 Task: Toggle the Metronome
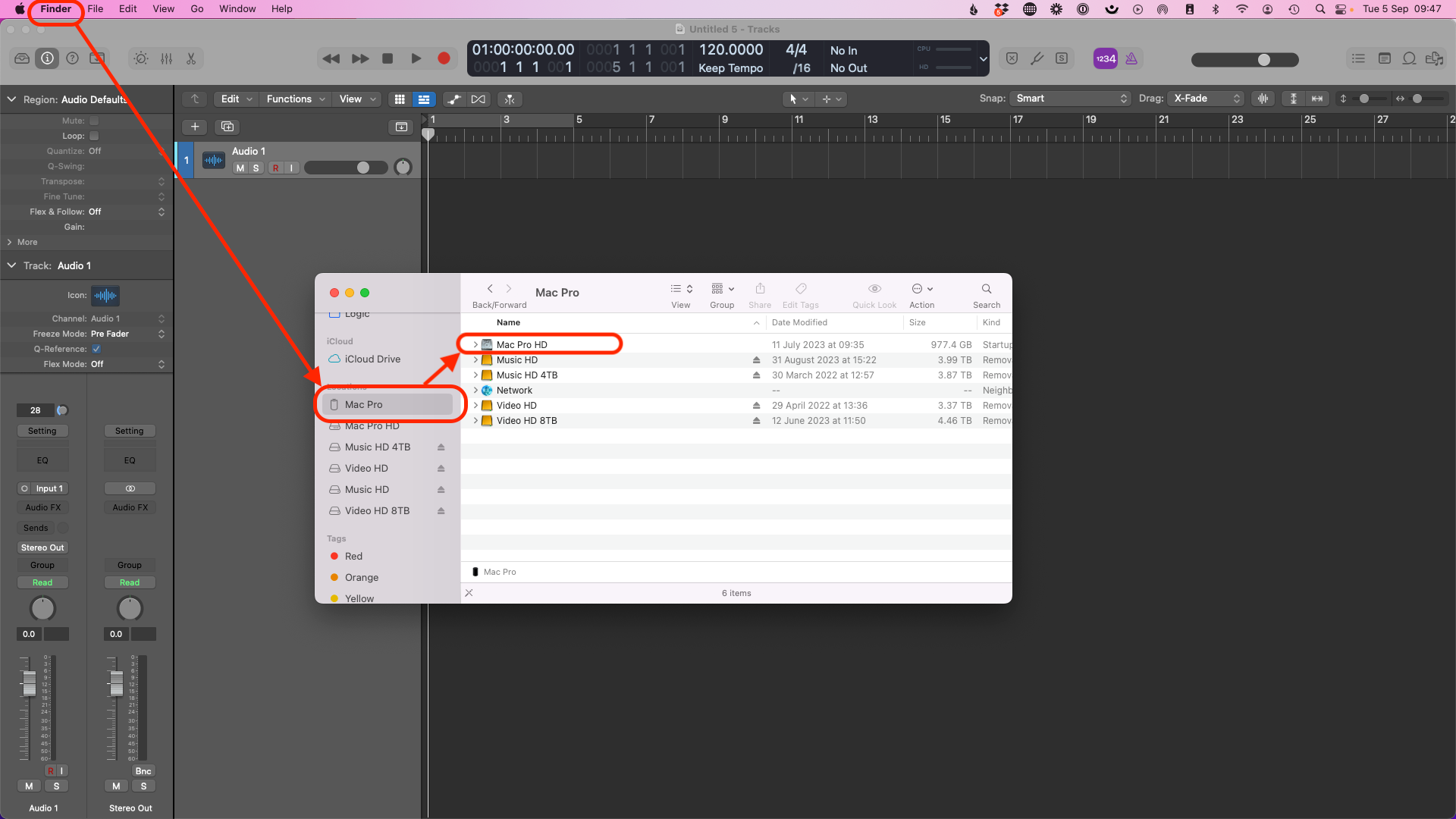tap(1132, 58)
